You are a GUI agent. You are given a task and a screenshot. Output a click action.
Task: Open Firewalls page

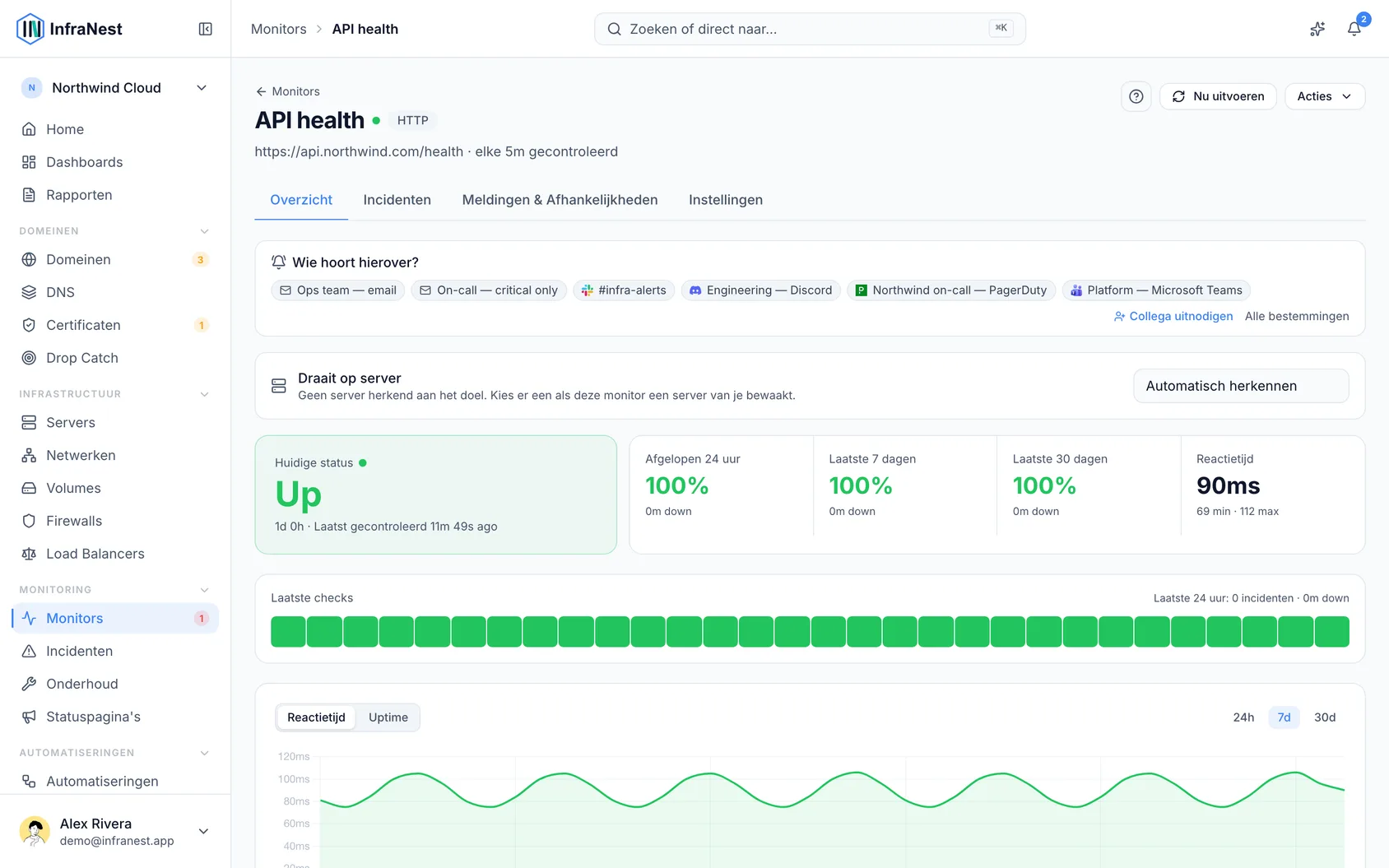point(115,521)
